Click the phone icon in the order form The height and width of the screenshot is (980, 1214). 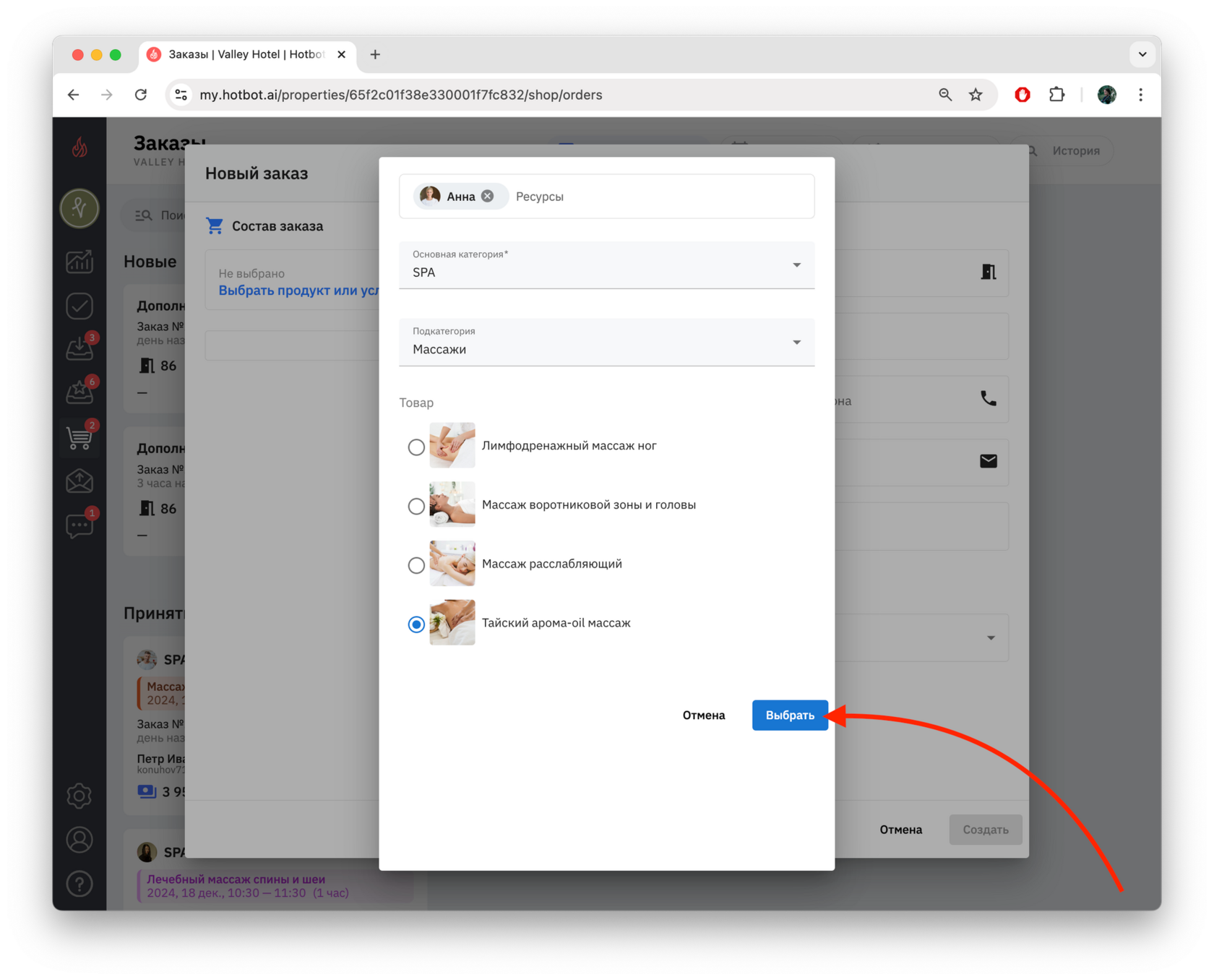pyautogui.click(x=988, y=398)
